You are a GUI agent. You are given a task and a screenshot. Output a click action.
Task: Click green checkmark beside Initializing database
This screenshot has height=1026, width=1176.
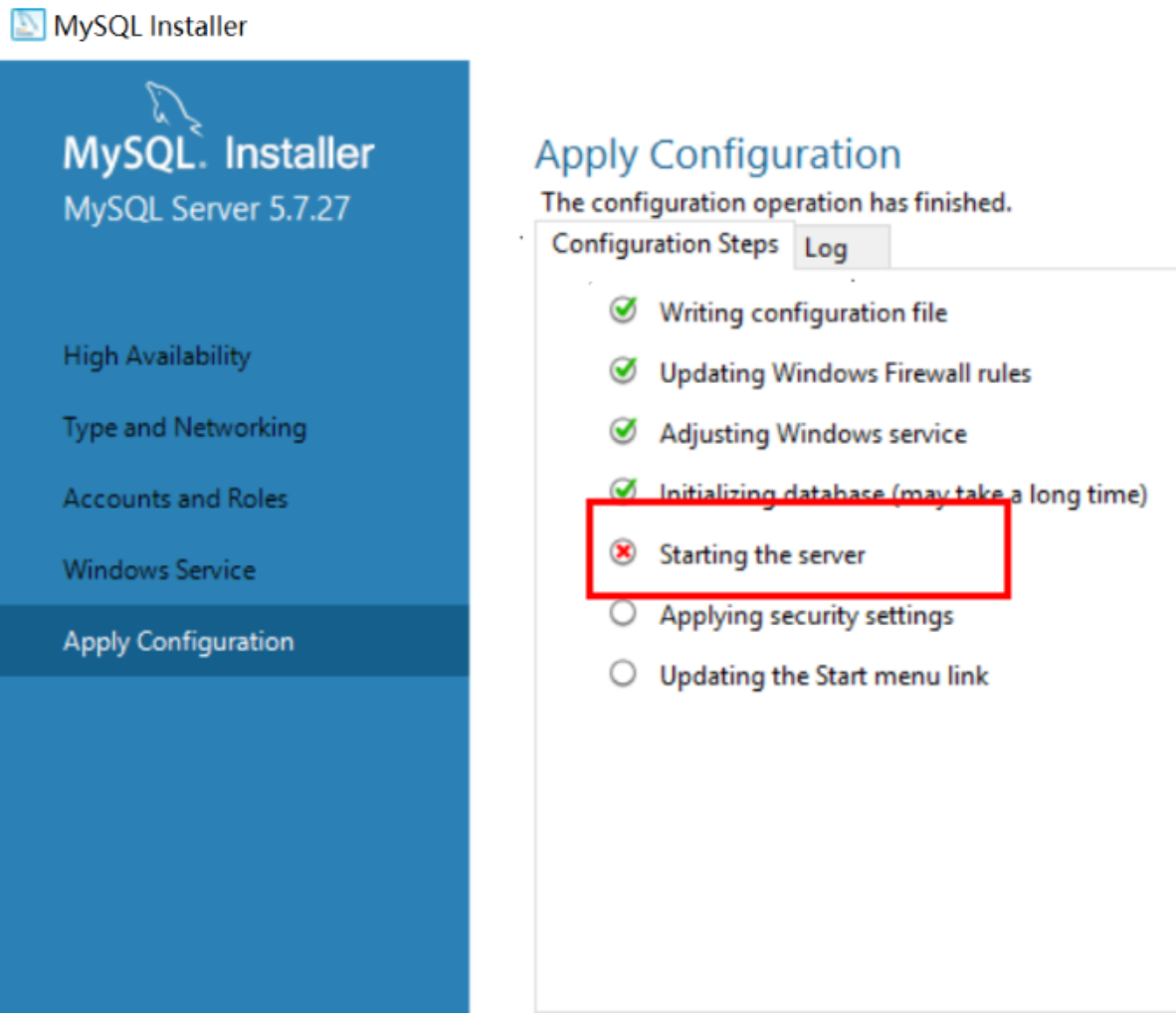click(x=623, y=490)
